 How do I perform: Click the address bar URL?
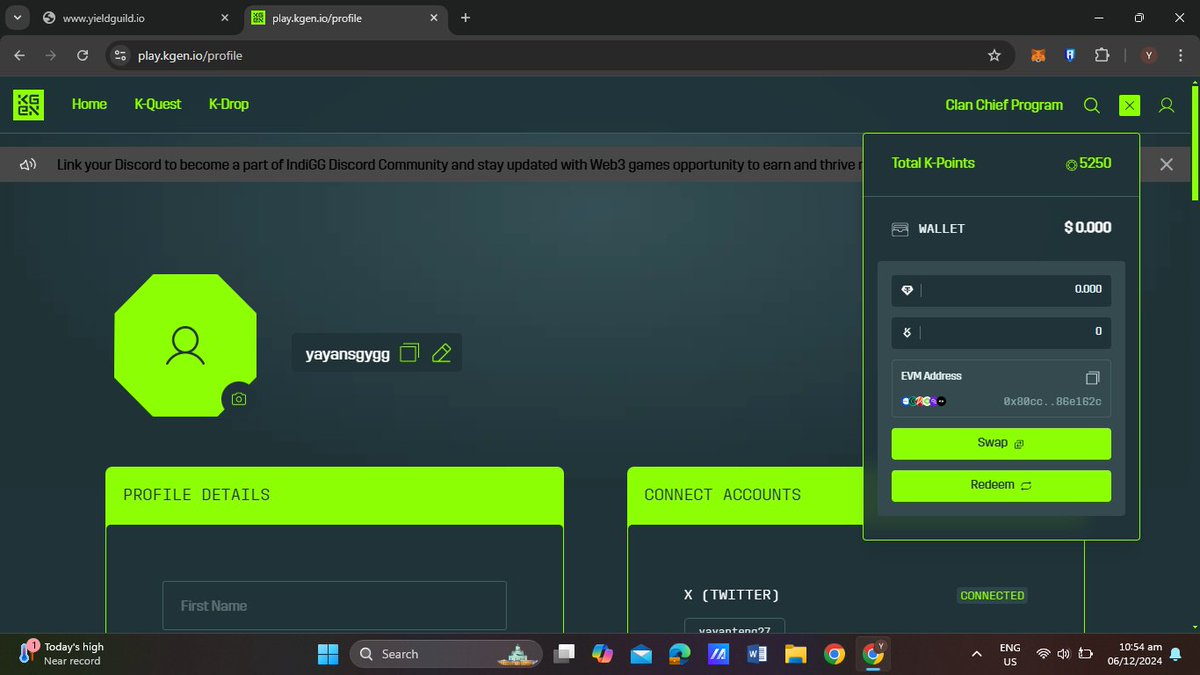pos(190,56)
